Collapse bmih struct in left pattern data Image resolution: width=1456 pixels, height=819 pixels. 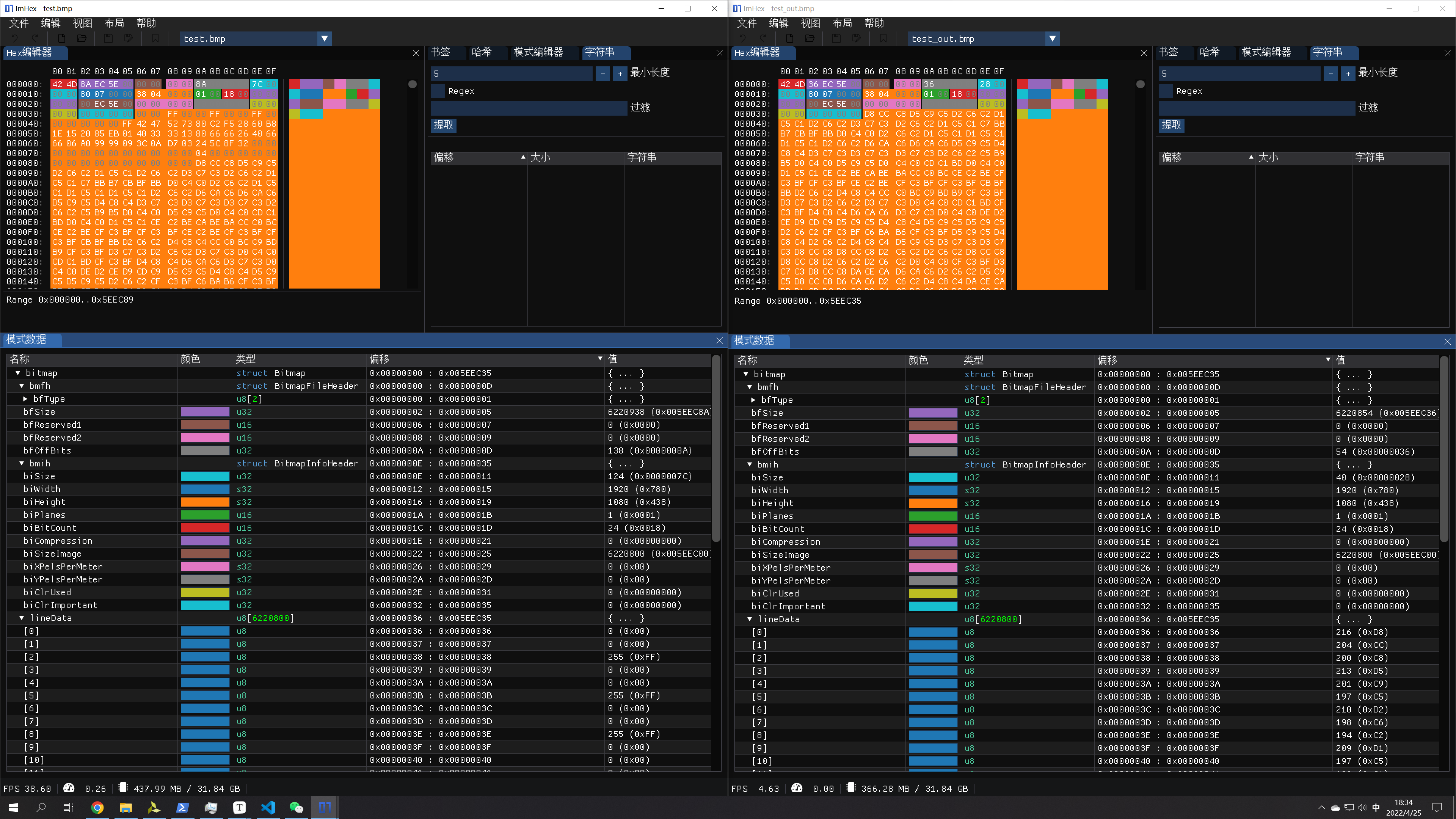22,463
